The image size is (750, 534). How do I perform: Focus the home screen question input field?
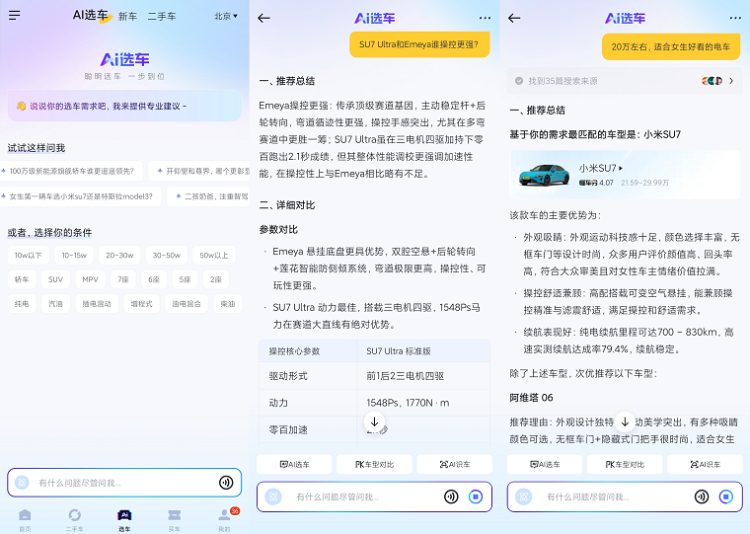click(x=124, y=482)
